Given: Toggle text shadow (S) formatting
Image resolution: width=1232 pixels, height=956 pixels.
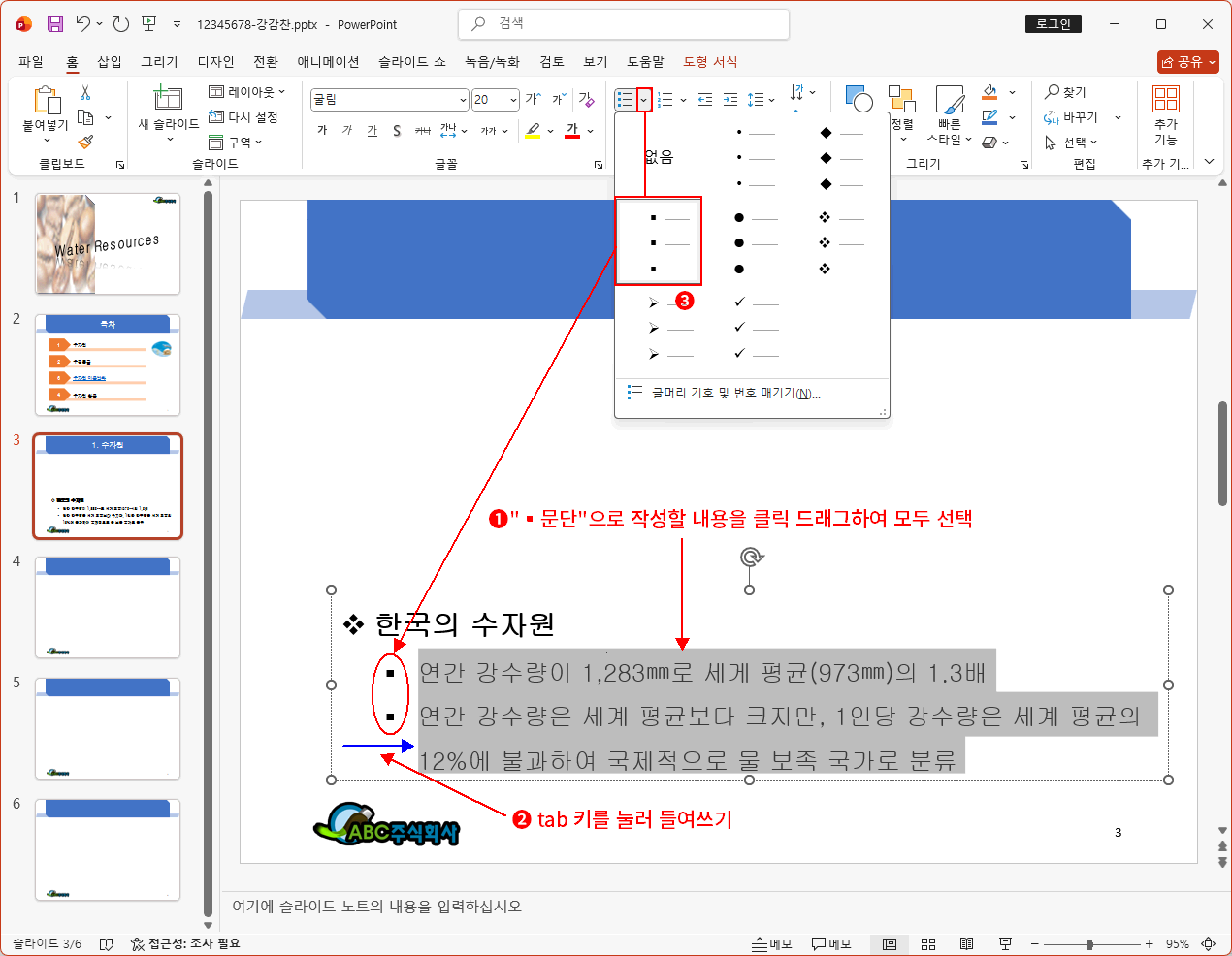Looking at the screenshot, I should point(397,130).
